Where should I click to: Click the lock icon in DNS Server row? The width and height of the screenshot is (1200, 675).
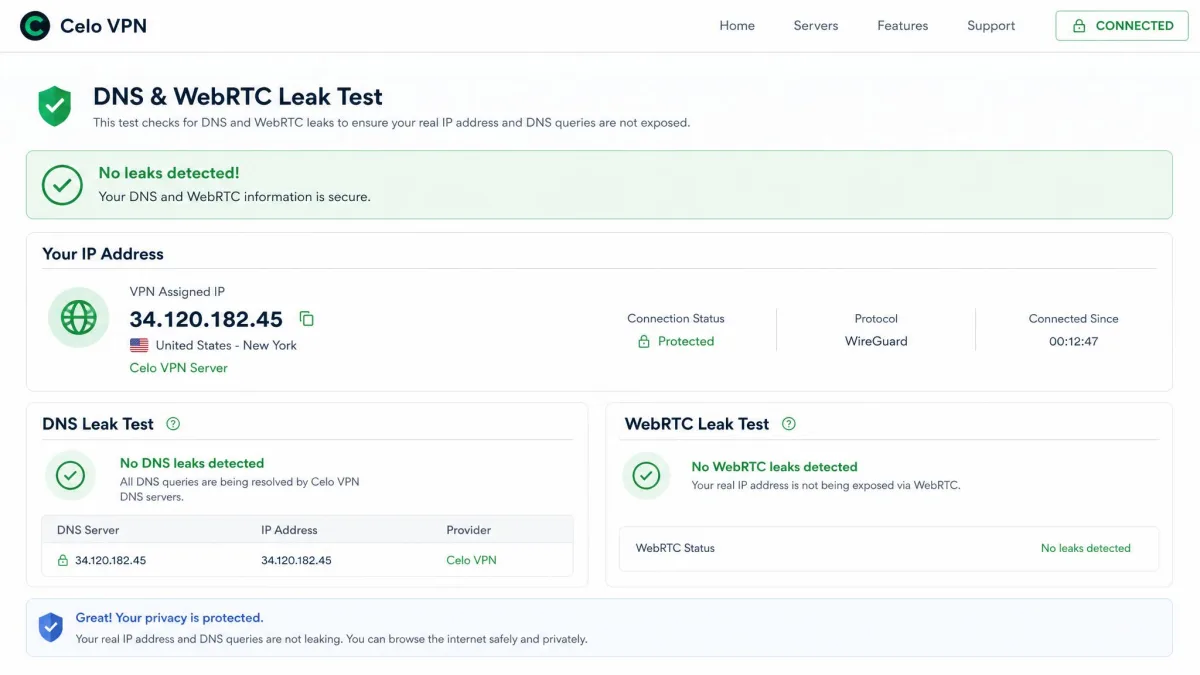point(63,560)
